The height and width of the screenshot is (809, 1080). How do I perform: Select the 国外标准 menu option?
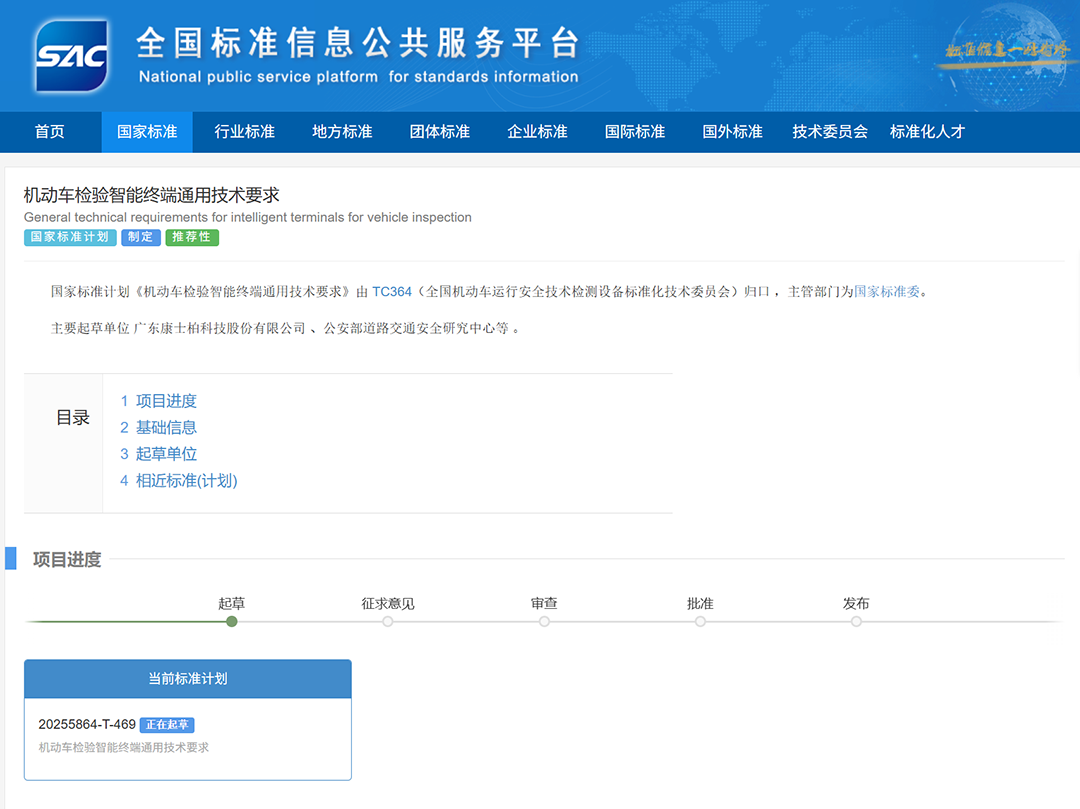click(731, 131)
